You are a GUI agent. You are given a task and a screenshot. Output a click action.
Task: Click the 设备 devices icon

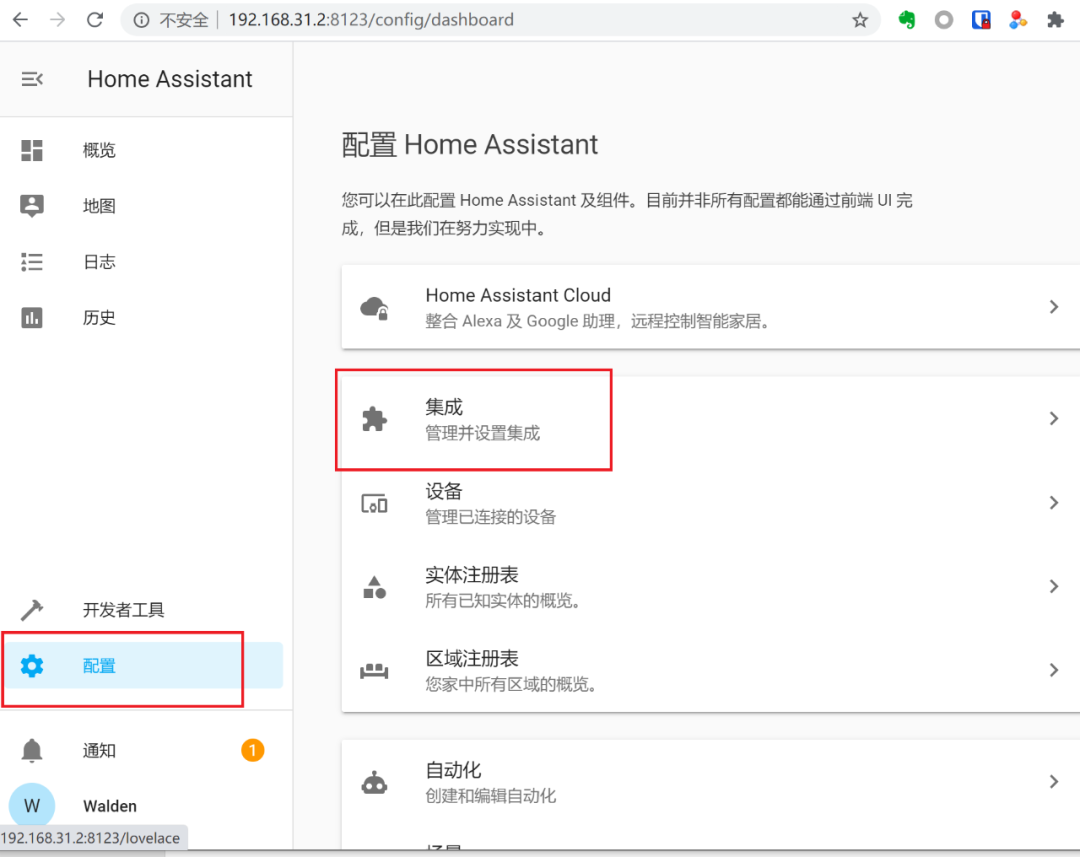(375, 504)
